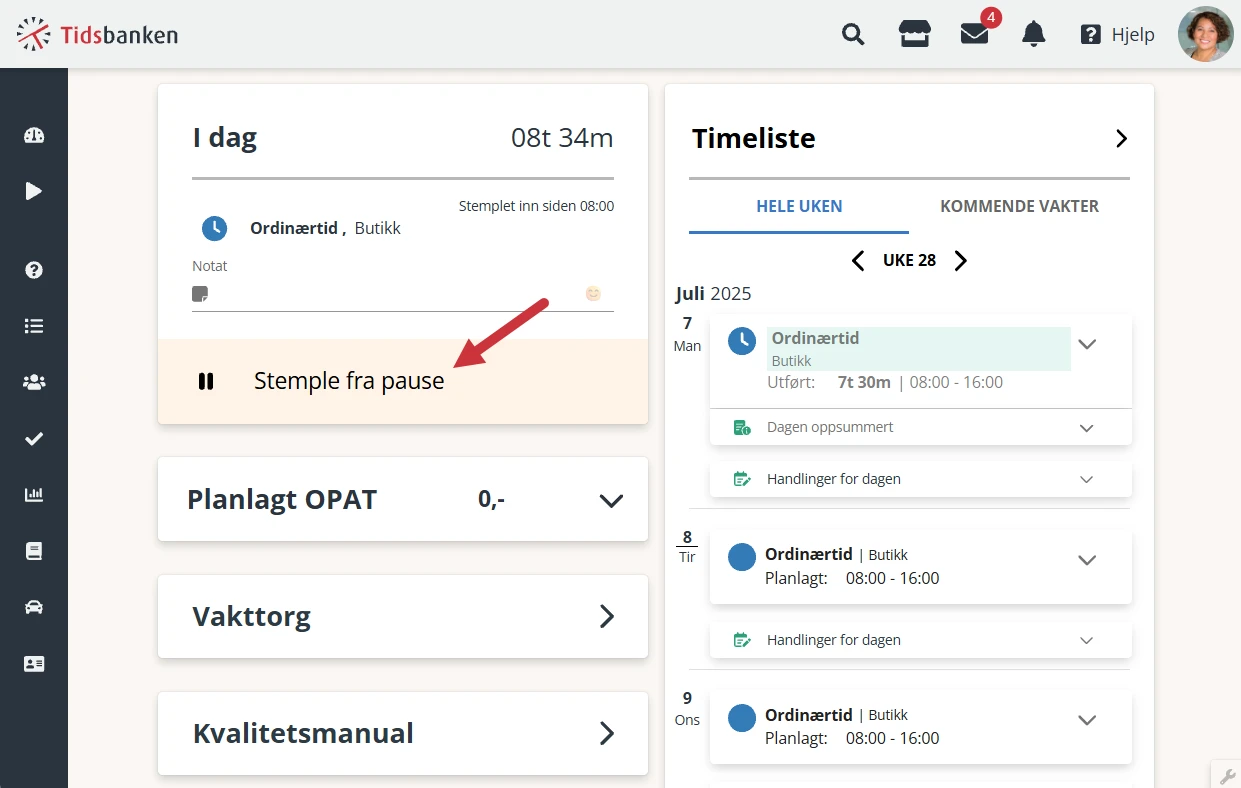
Task: Open the list icon in the sidebar
Action: (x=34, y=326)
